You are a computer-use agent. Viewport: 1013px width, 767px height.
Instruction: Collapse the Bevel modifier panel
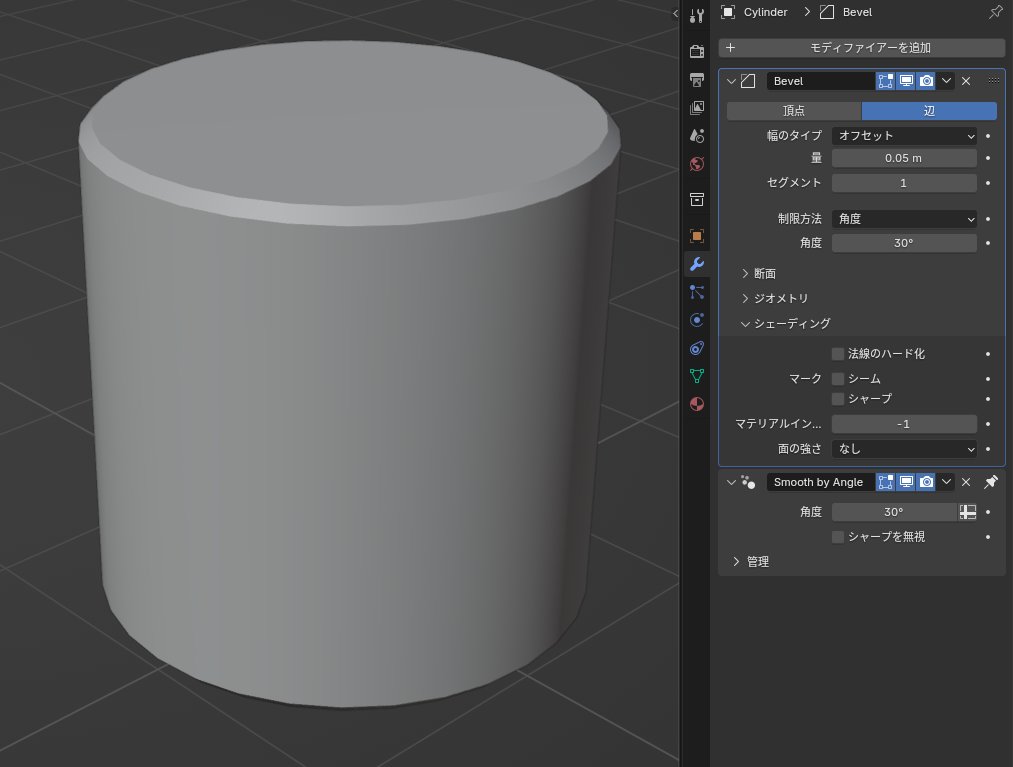pos(731,81)
